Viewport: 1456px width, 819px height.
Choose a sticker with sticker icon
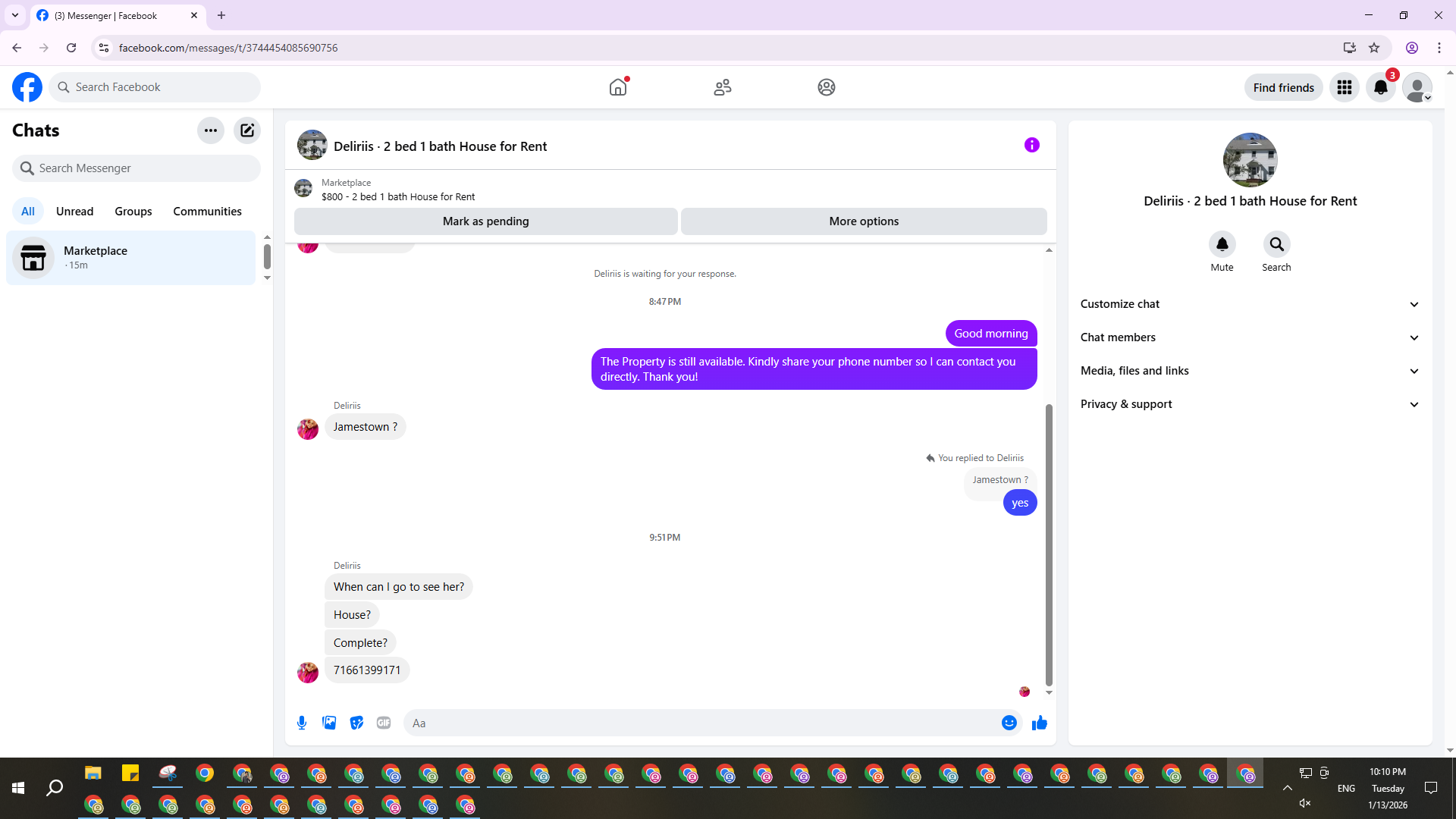(356, 723)
